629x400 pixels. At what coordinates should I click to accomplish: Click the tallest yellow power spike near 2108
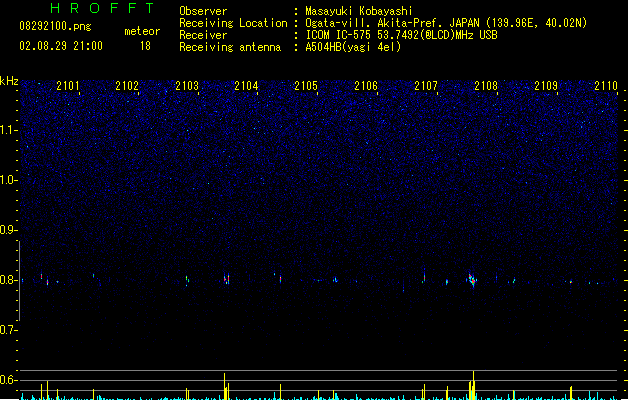tap(473, 385)
